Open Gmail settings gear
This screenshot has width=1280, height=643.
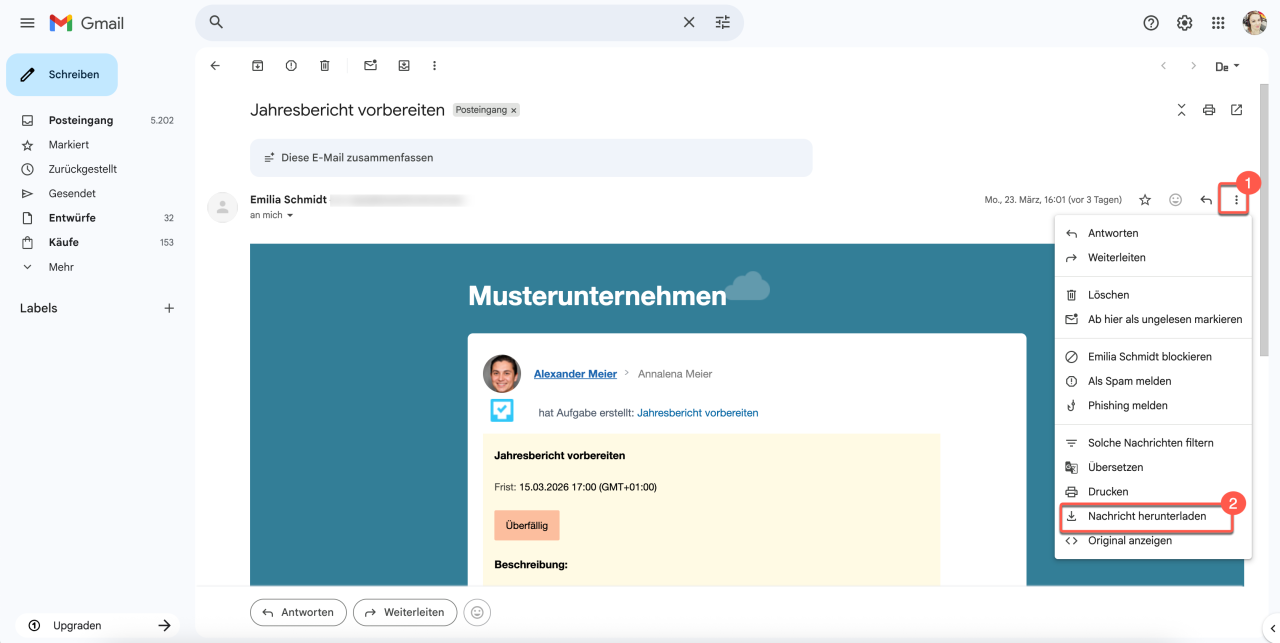click(1185, 23)
